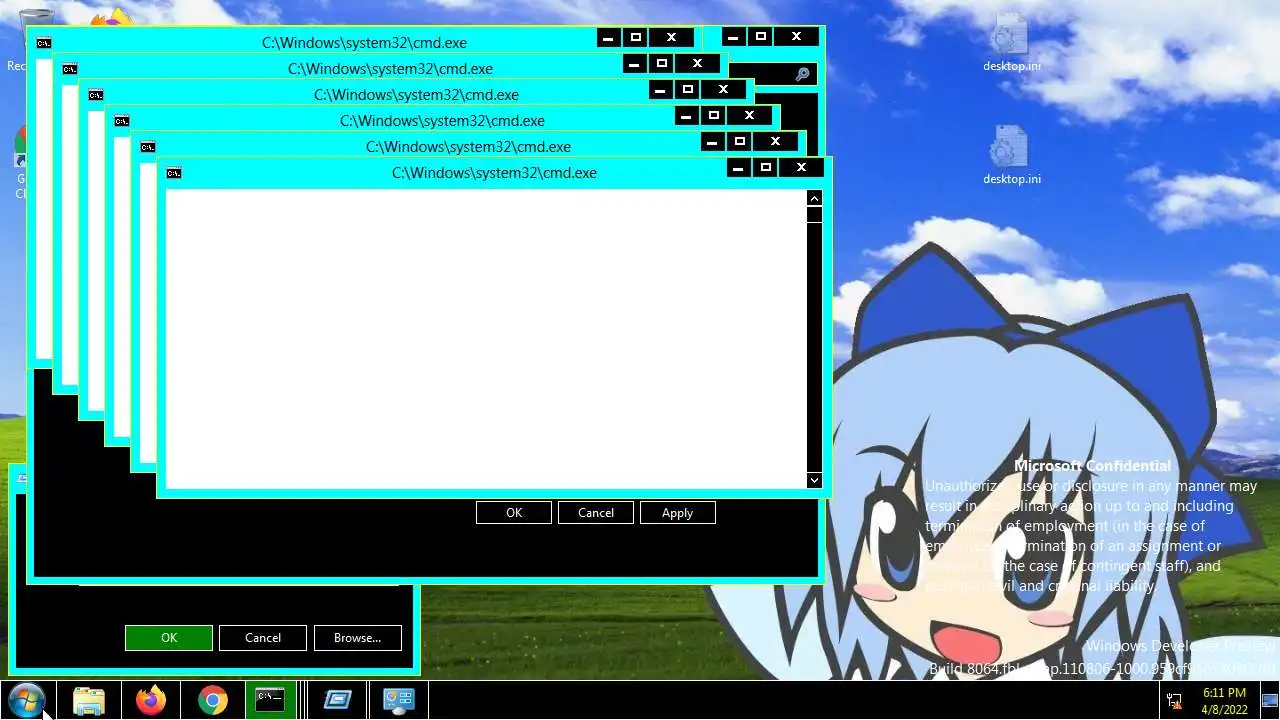Open the clock showing 6:11 PM
Image resolution: width=1280 pixels, height=720 pixels.
[1224, 700]
